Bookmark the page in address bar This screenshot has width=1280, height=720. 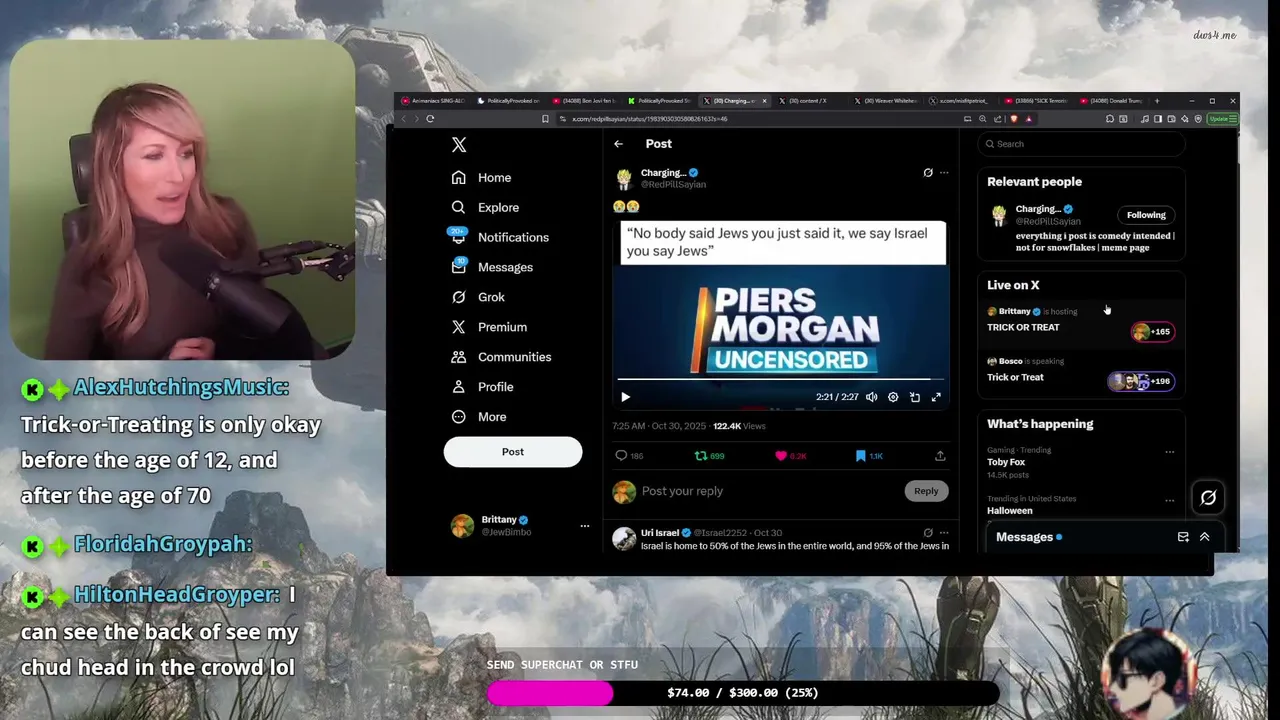tap(545, 119)
